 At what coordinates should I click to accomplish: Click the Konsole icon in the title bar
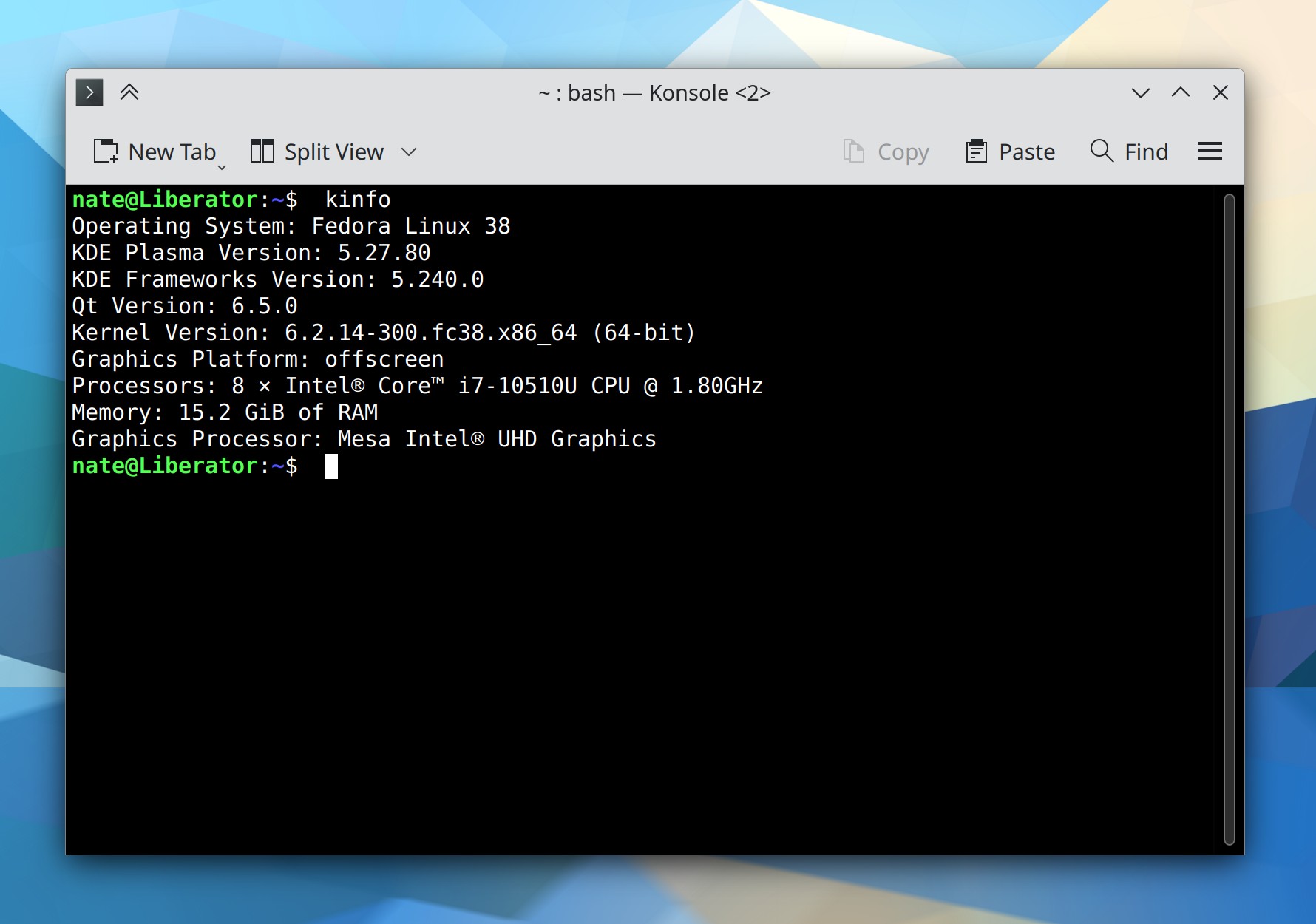click(x=89, y=92)
